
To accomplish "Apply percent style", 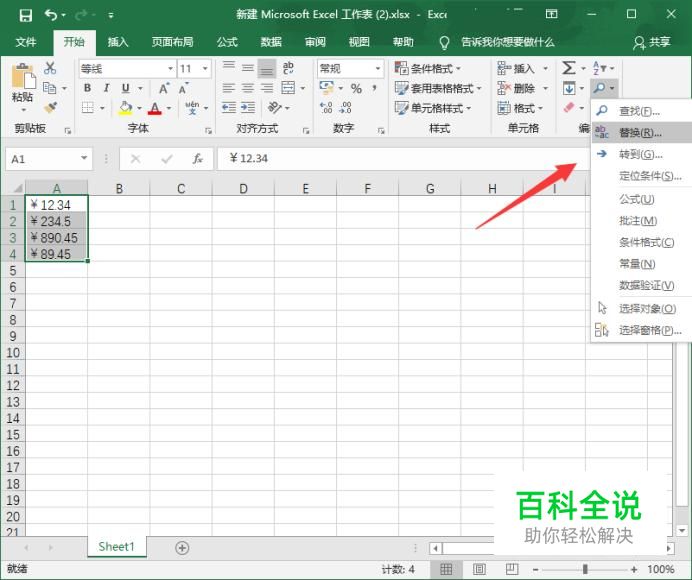I will (x=356, y=88).
